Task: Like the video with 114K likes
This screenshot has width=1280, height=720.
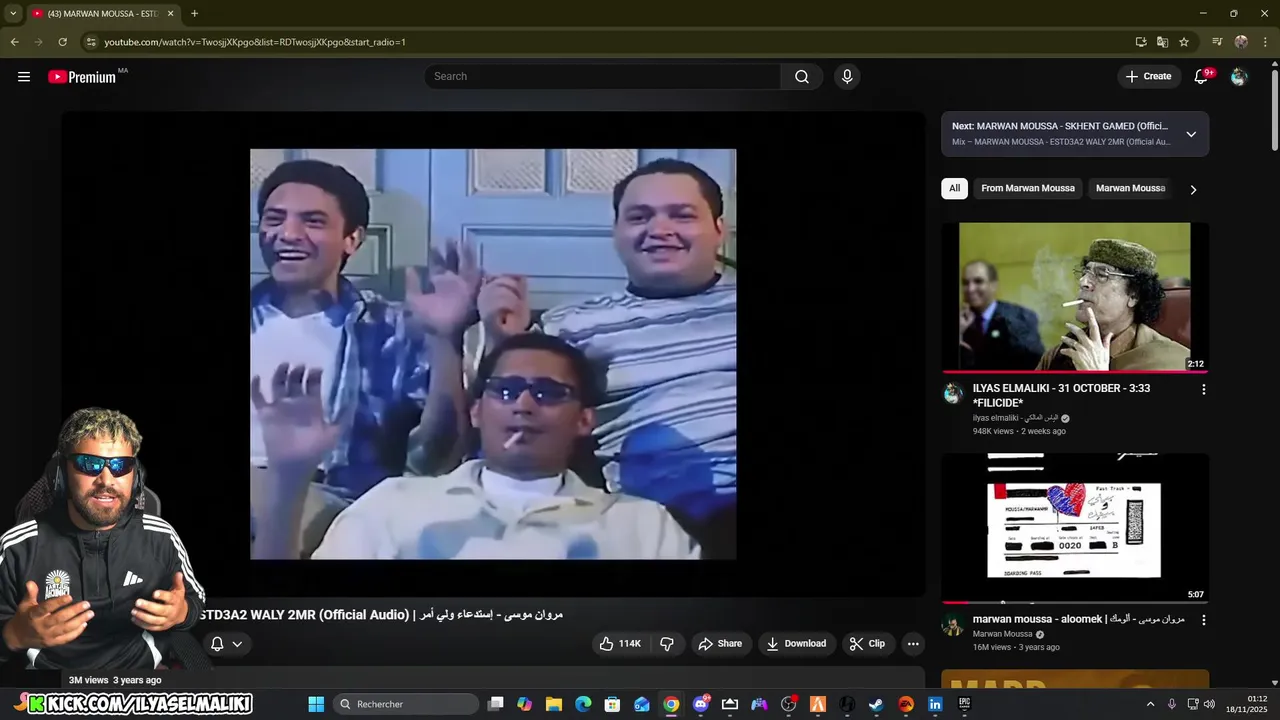Action: pyautogui.click(x=620, y=643)
